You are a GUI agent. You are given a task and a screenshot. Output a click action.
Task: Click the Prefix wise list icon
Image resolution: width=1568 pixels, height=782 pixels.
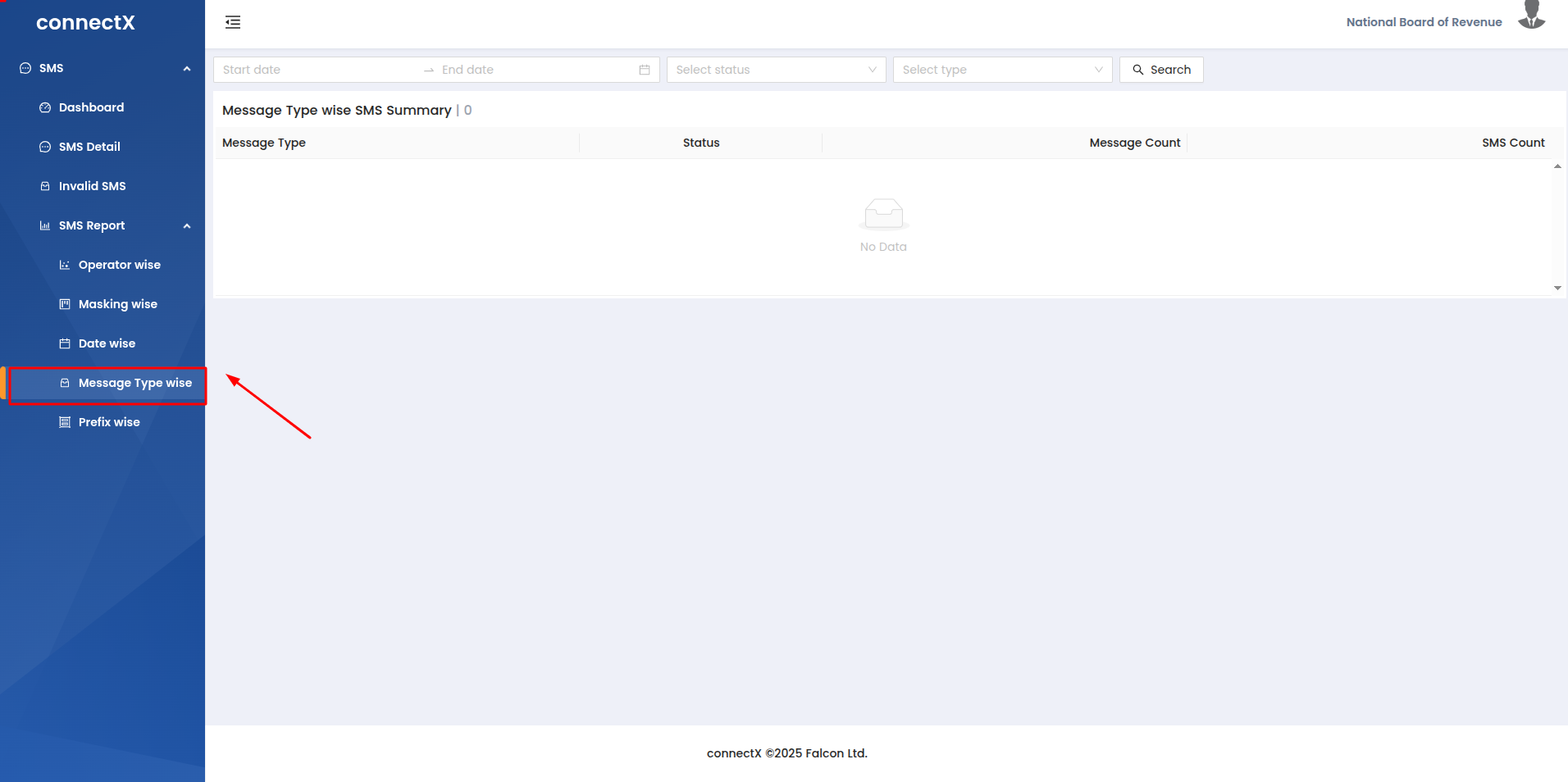(65, 422)
